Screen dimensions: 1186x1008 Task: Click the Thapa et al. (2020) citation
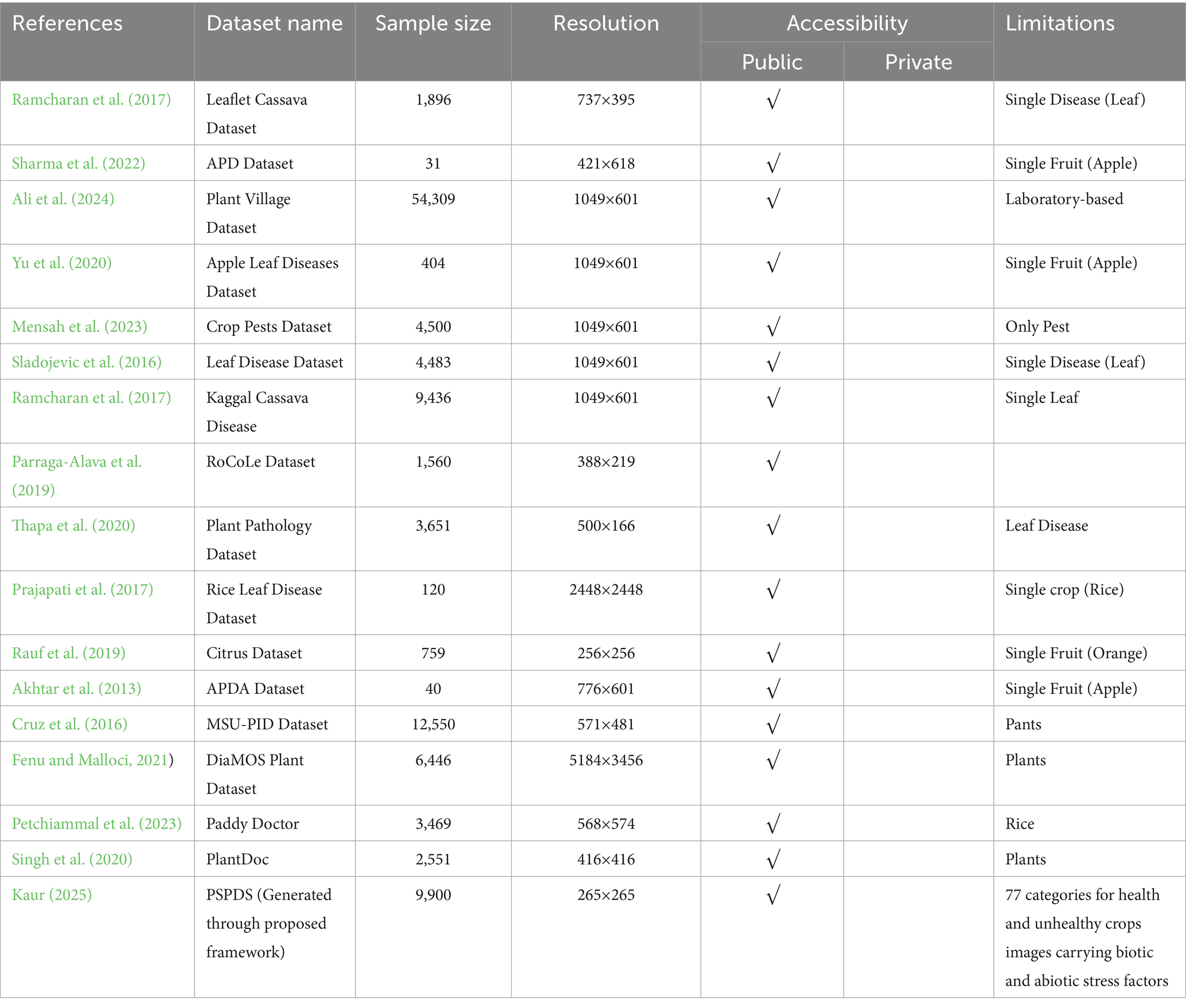click(x=73, y=525)
